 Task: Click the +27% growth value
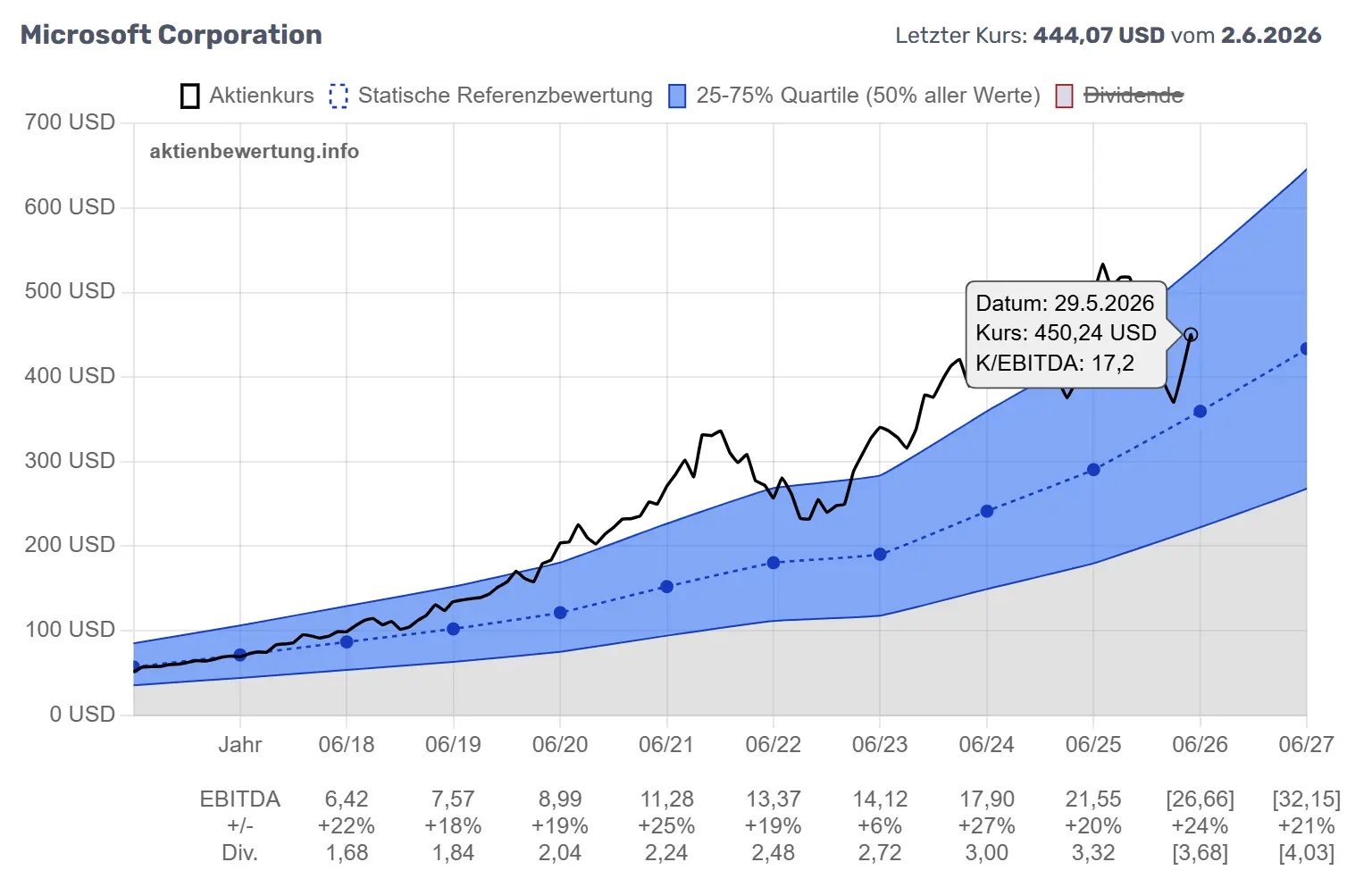coord(987,826)
